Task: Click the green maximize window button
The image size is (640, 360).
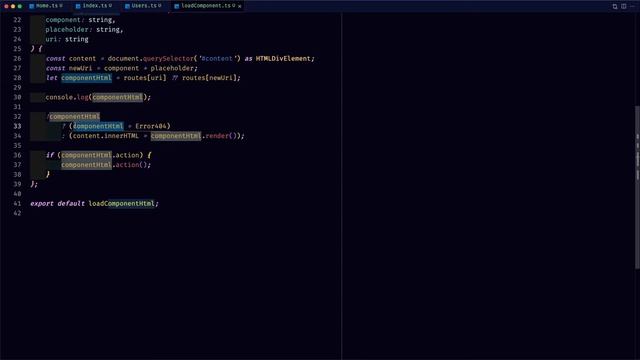Action: (x=20, y=6)
